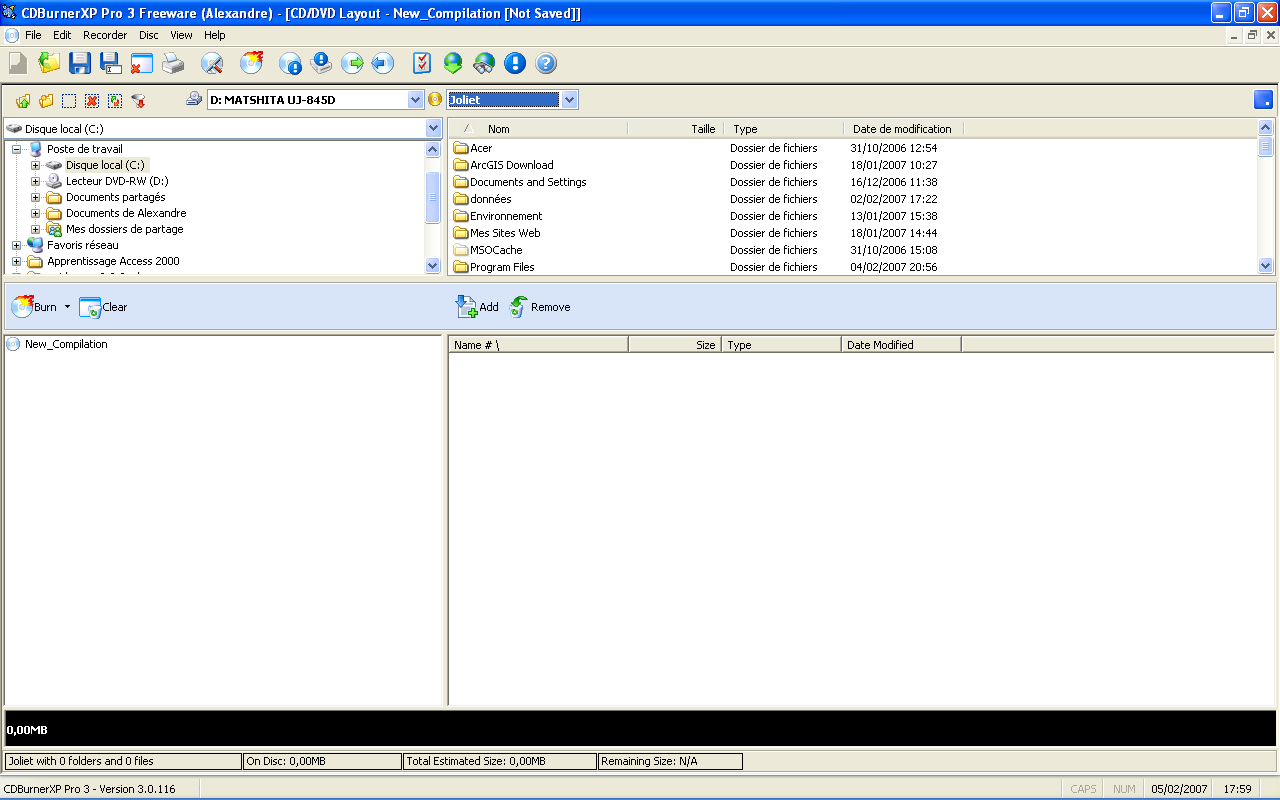Viewport: 1280px width, 800px height.
Task: Sort by Date de modification column header
Action: 903,129
